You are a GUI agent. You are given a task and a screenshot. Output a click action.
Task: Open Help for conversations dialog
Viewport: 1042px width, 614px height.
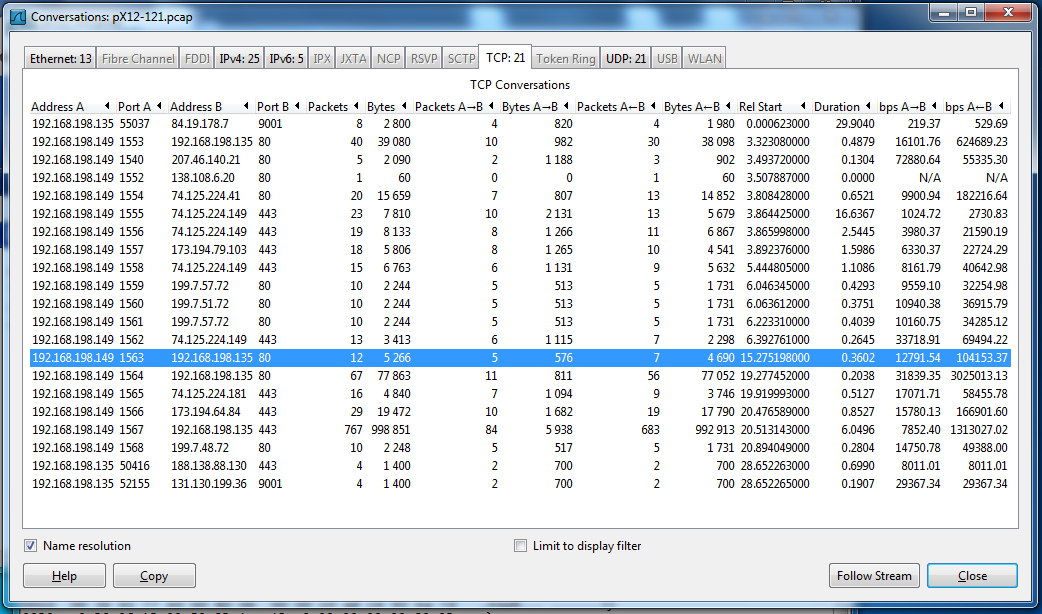tap(64, 576)
